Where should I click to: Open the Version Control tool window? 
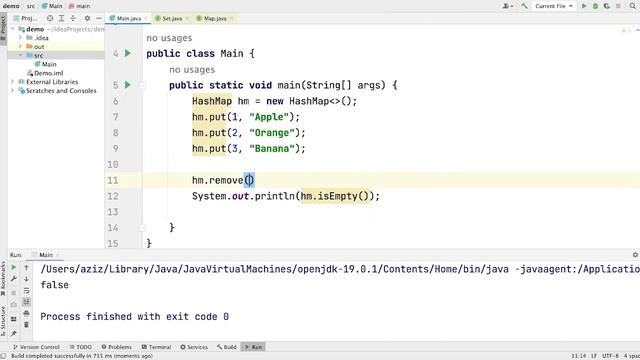tap(36, 347)
